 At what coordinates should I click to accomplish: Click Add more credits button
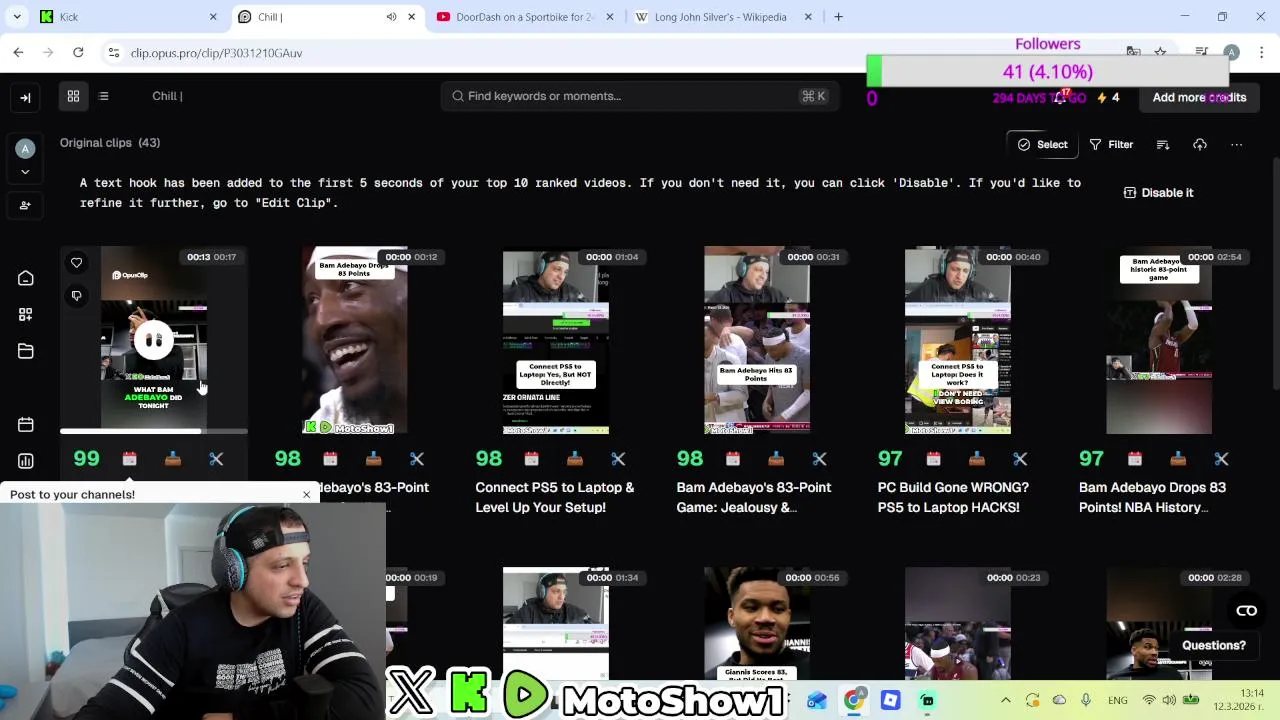[x=1199, y=97]
